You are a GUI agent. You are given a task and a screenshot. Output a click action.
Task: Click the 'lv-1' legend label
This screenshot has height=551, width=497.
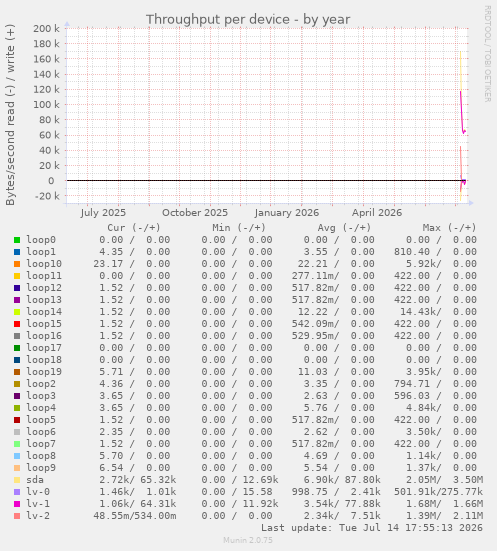(38, 504)
